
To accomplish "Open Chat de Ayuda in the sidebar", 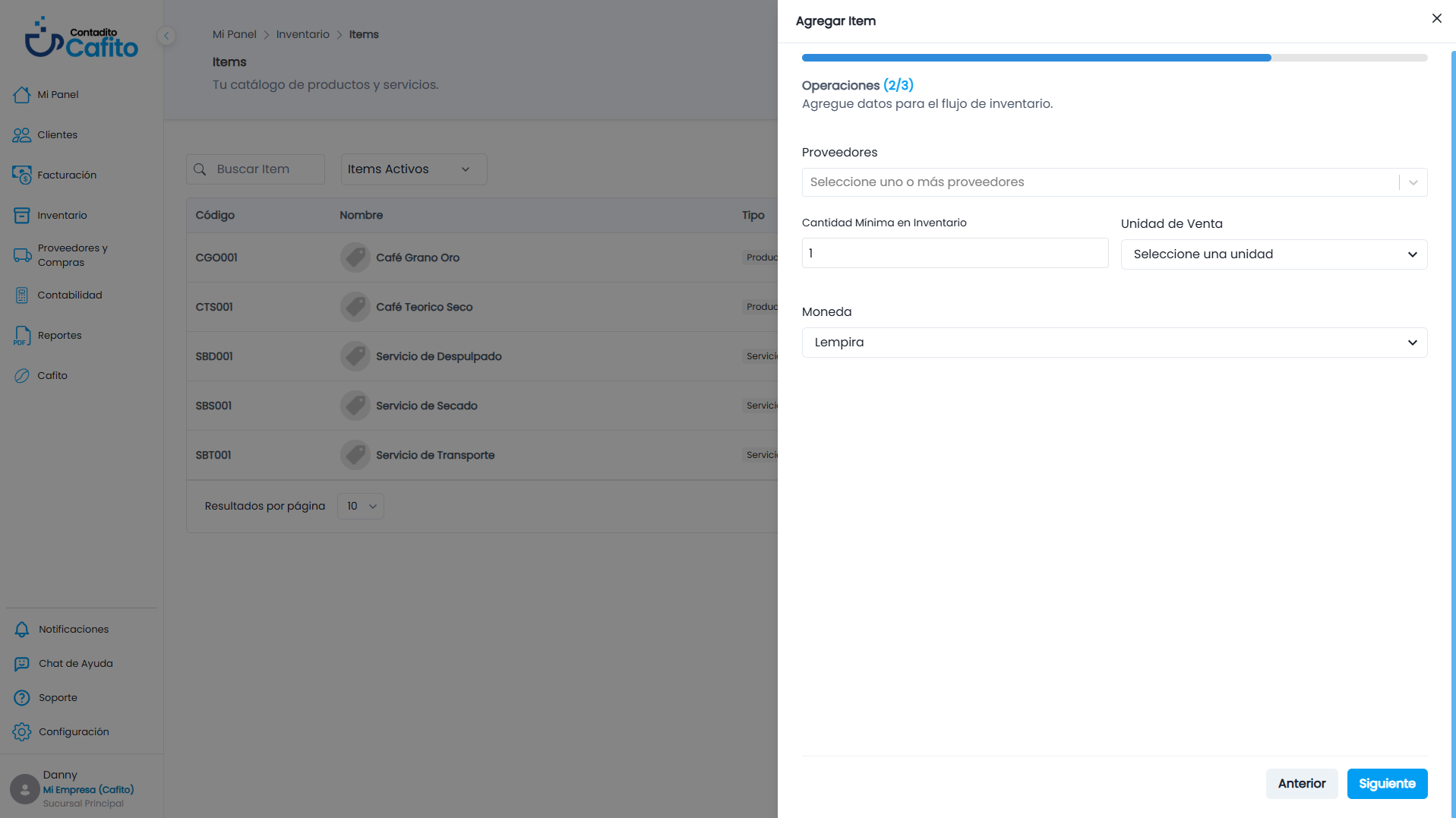I will click(75, 664).
